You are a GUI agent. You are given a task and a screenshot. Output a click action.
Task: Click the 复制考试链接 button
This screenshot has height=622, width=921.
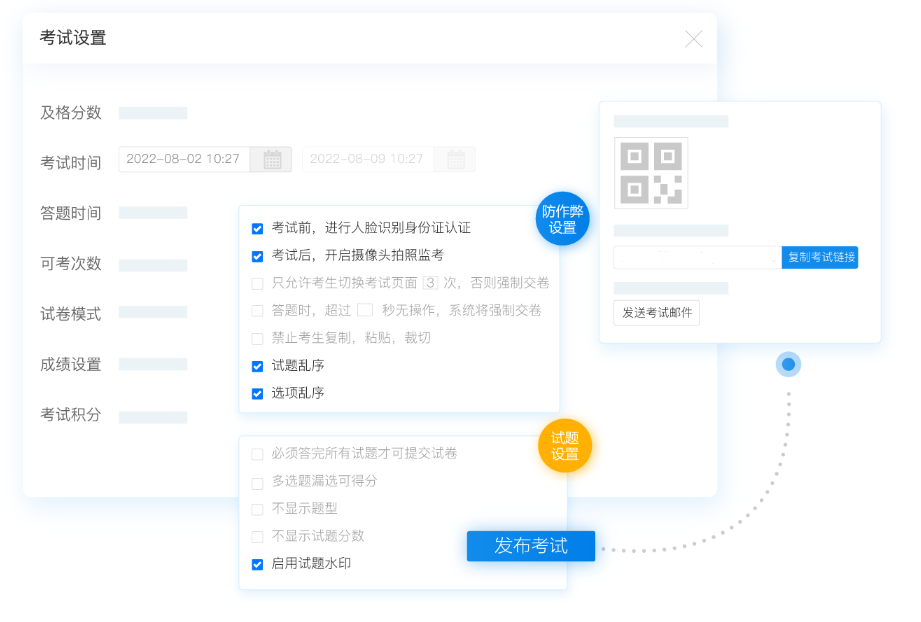[820, 257]
